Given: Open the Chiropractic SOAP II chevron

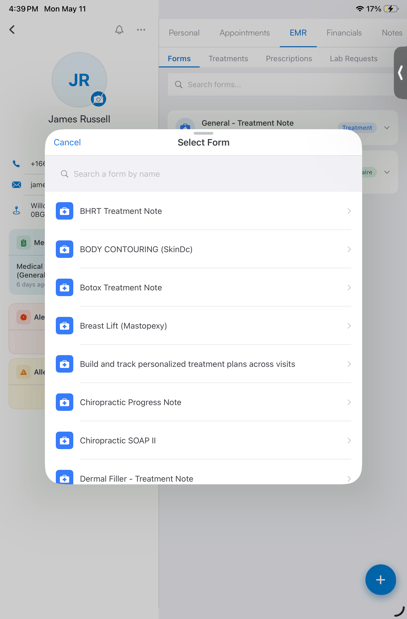Looking at the screenshot, I should (349, 441).
